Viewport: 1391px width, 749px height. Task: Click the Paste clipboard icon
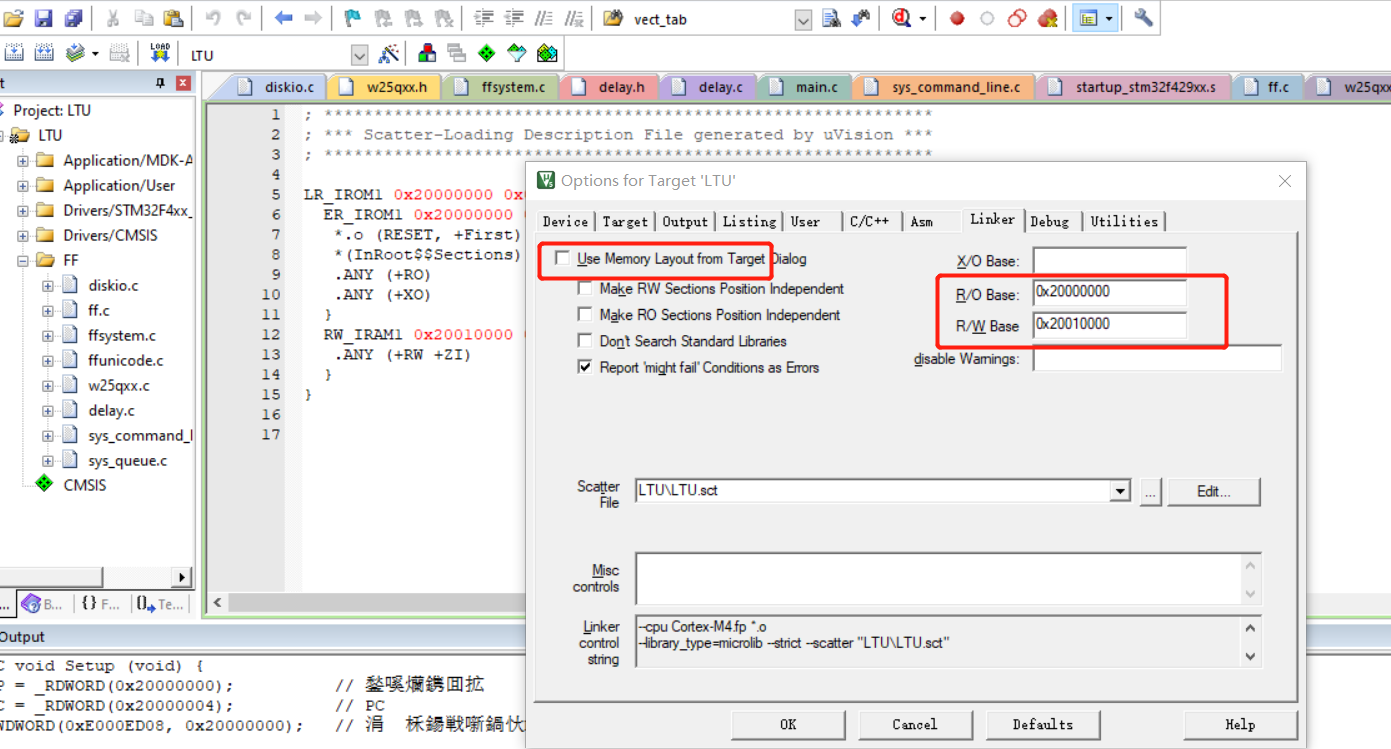(x=172, y=18)
